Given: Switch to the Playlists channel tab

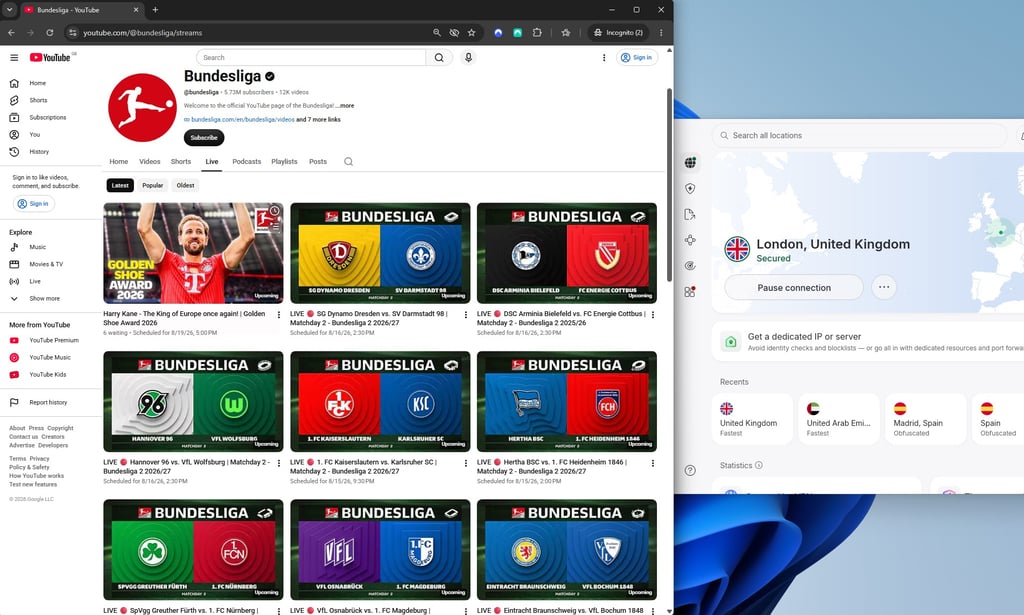Looking at the screenshot, I should coord(284,161).
